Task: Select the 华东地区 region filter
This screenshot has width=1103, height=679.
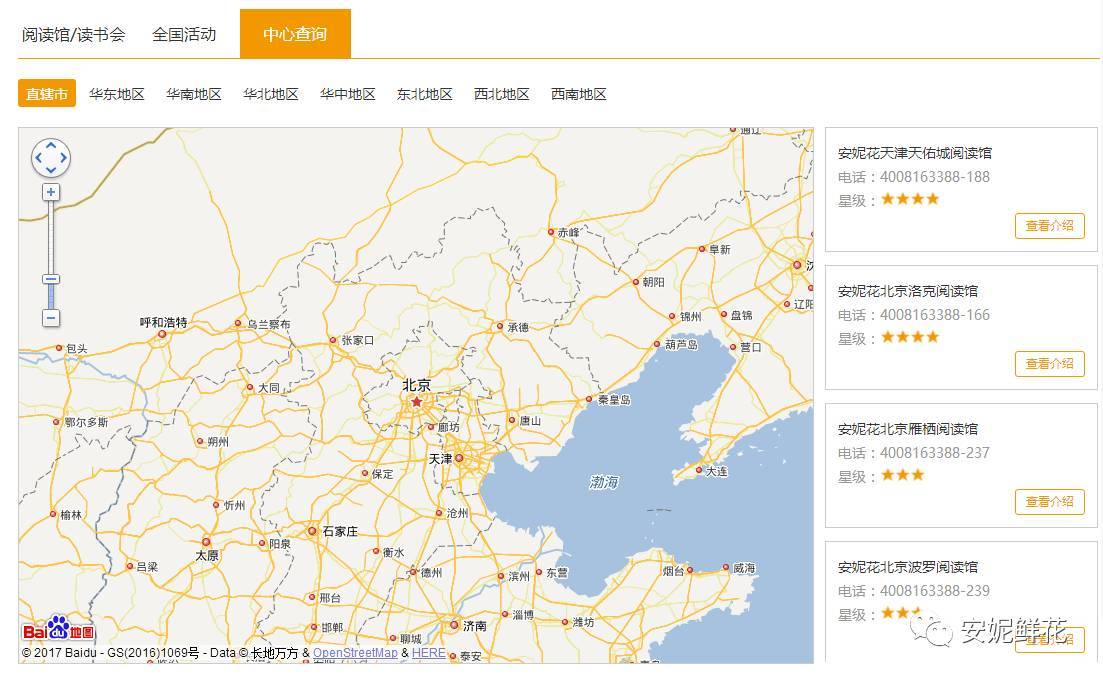Action: click(117, 94)
